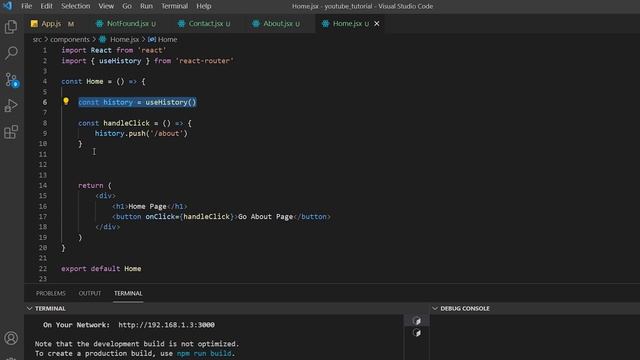Click React icon of About.jsx tab
The height and width of the screenshot is (360, 640).
(256, 24)
